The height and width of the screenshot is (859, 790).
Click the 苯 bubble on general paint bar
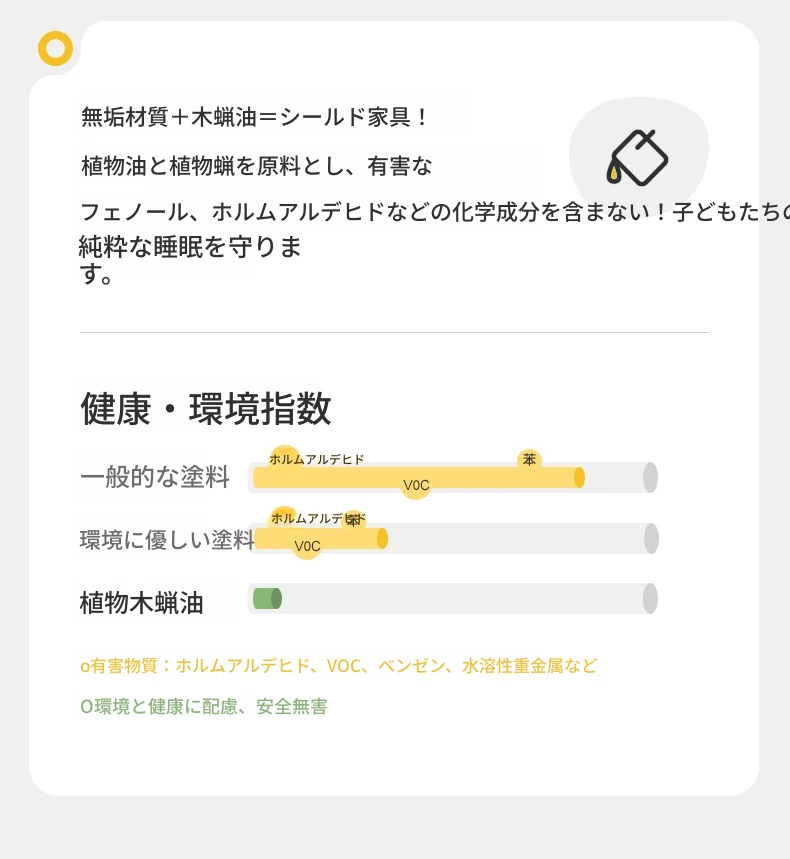529,460
